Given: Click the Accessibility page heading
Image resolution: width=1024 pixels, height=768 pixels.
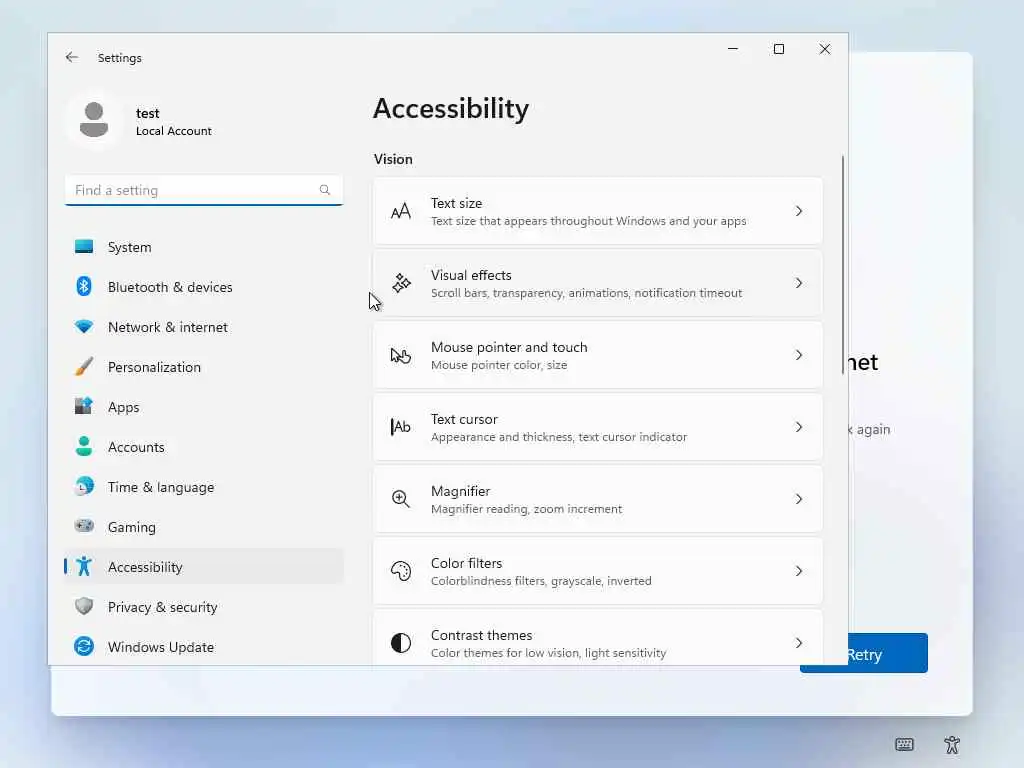Looking at the screenshot, I should tap(451, 108).
